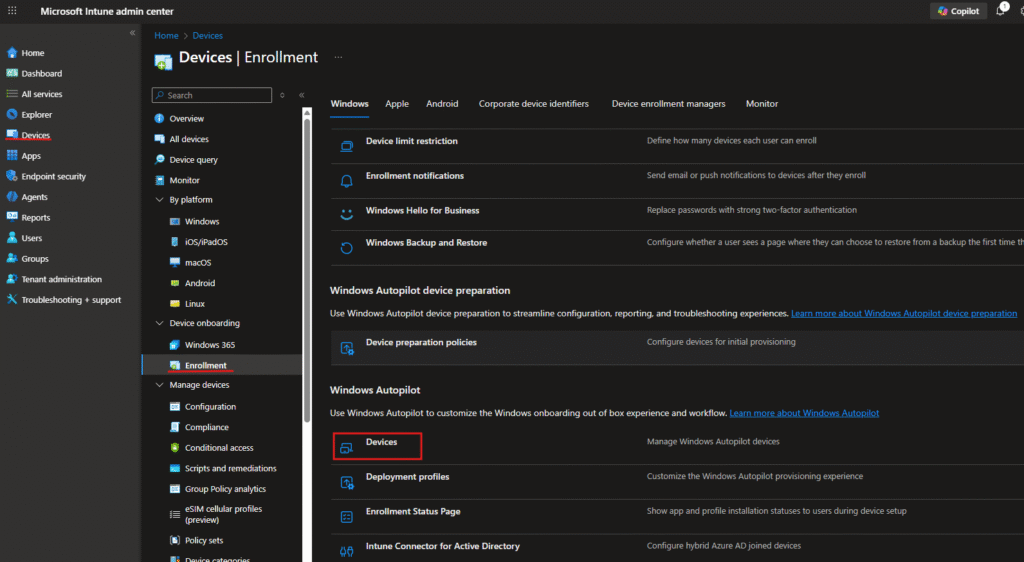This screenshot has width=1024, height=562.
Task: Select Tenant administration icon in sidebar
Action: (x=12, y=279)
